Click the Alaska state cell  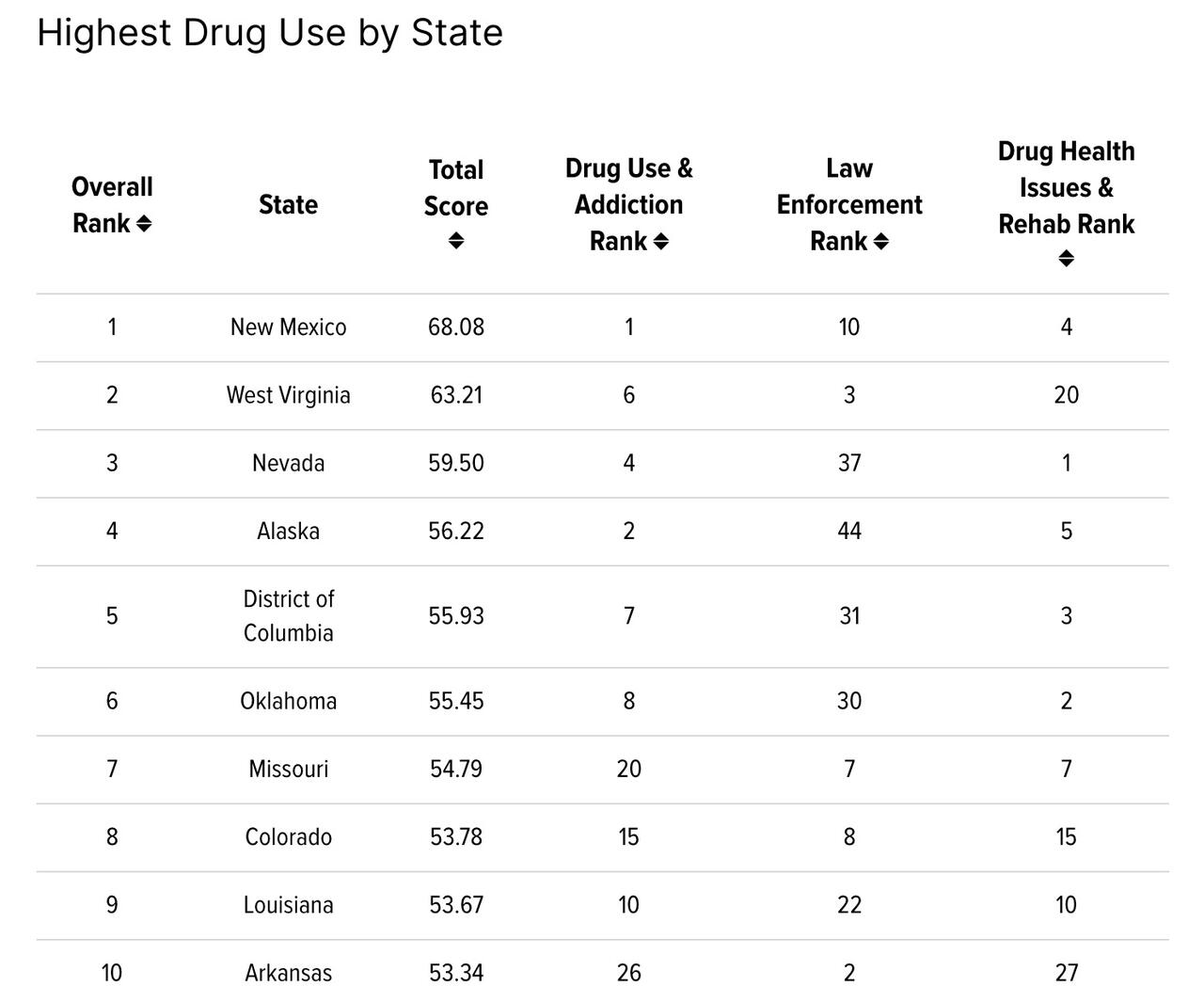point(288,531)
